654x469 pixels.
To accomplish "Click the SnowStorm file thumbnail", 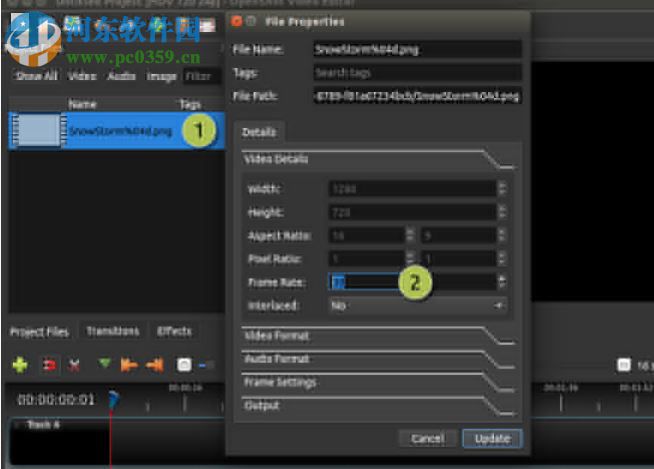I will (38, 131).
